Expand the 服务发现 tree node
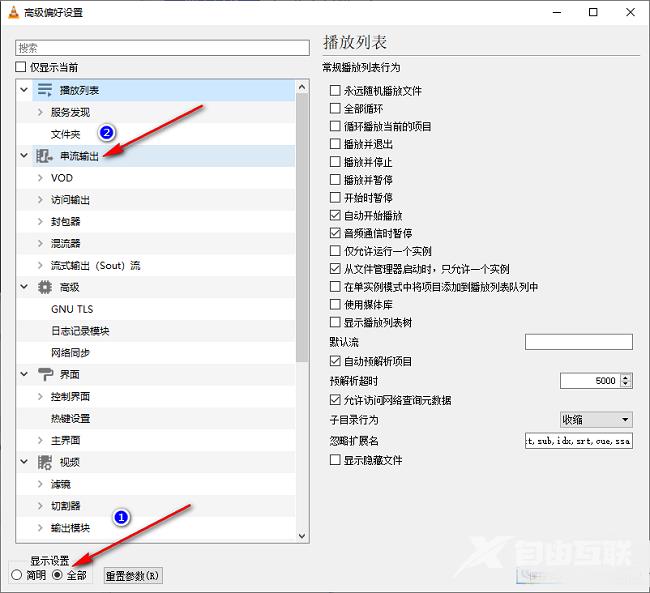 click(40, 112)
